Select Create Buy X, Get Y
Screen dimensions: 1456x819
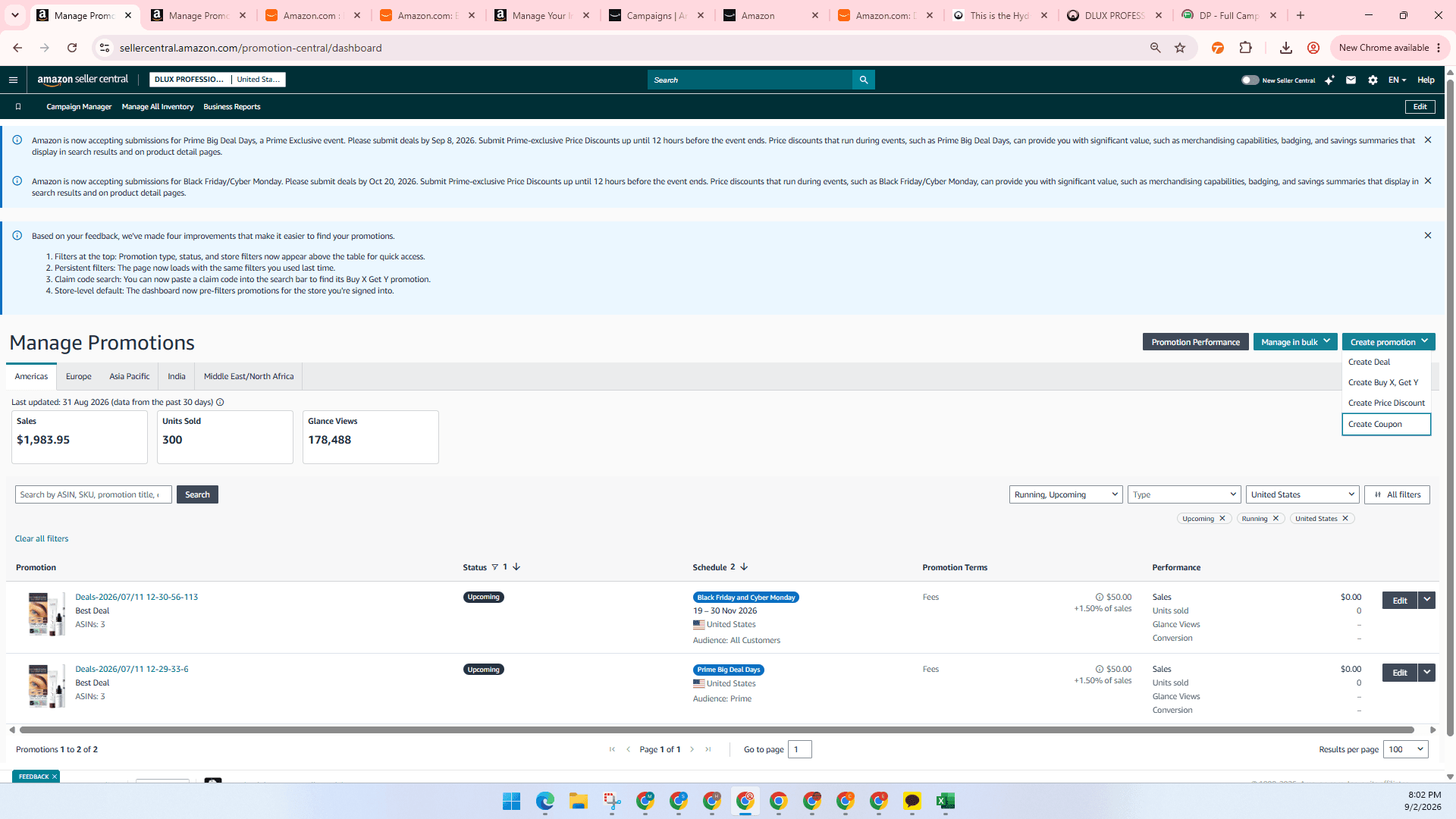coord(1386,383)
